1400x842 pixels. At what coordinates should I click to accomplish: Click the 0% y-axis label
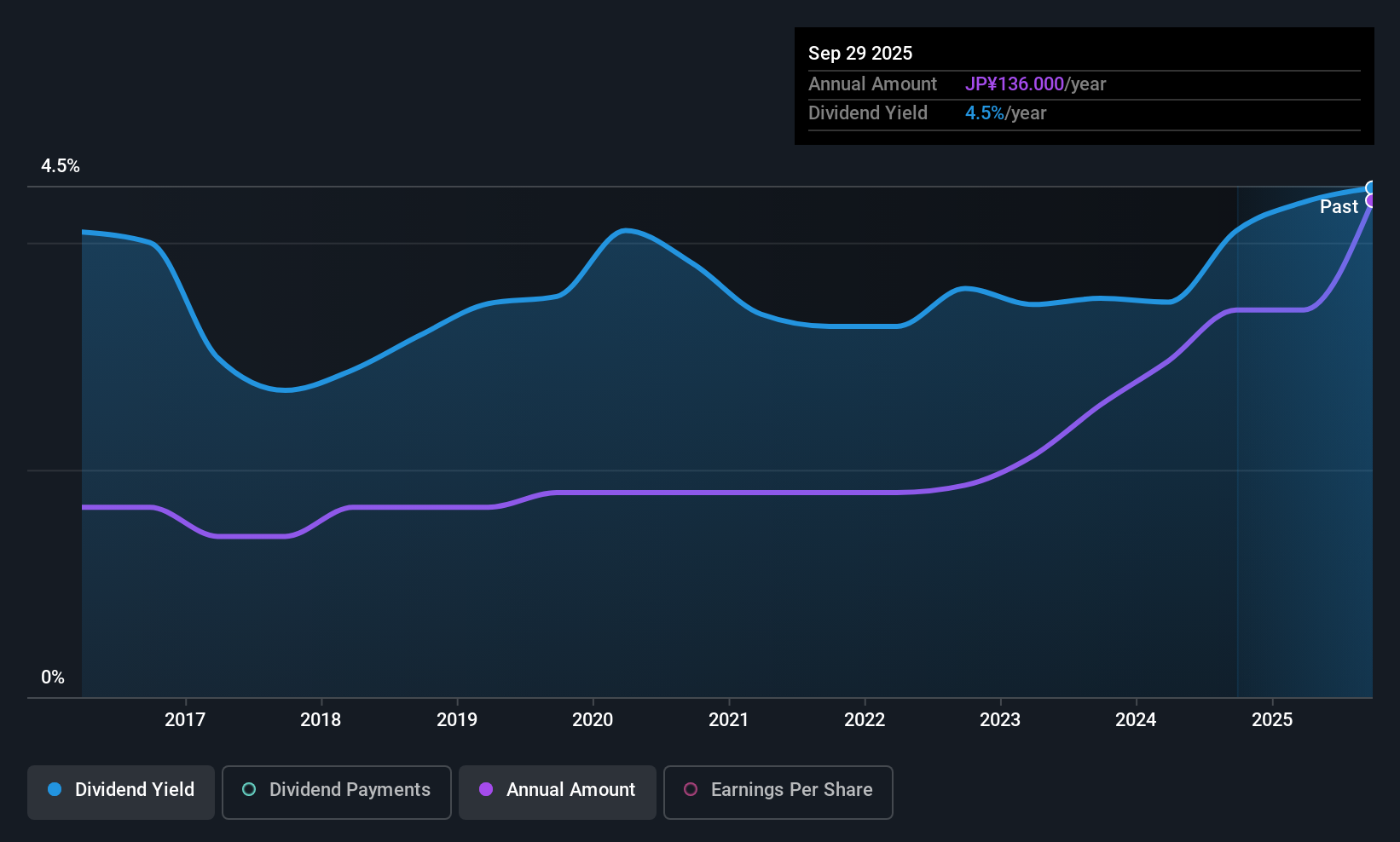coord(53,678)
